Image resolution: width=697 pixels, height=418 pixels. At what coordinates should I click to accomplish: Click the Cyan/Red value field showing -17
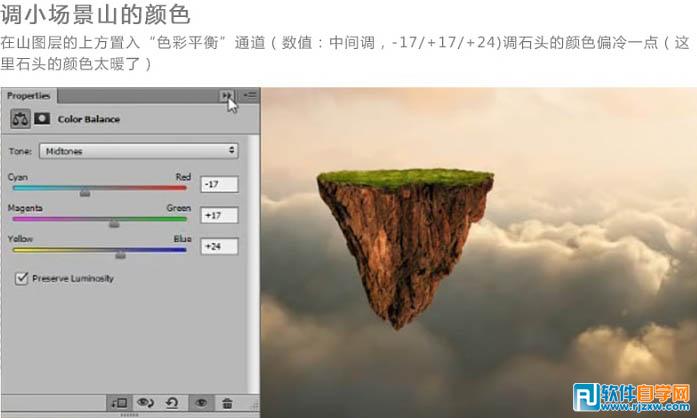point(218,184)
